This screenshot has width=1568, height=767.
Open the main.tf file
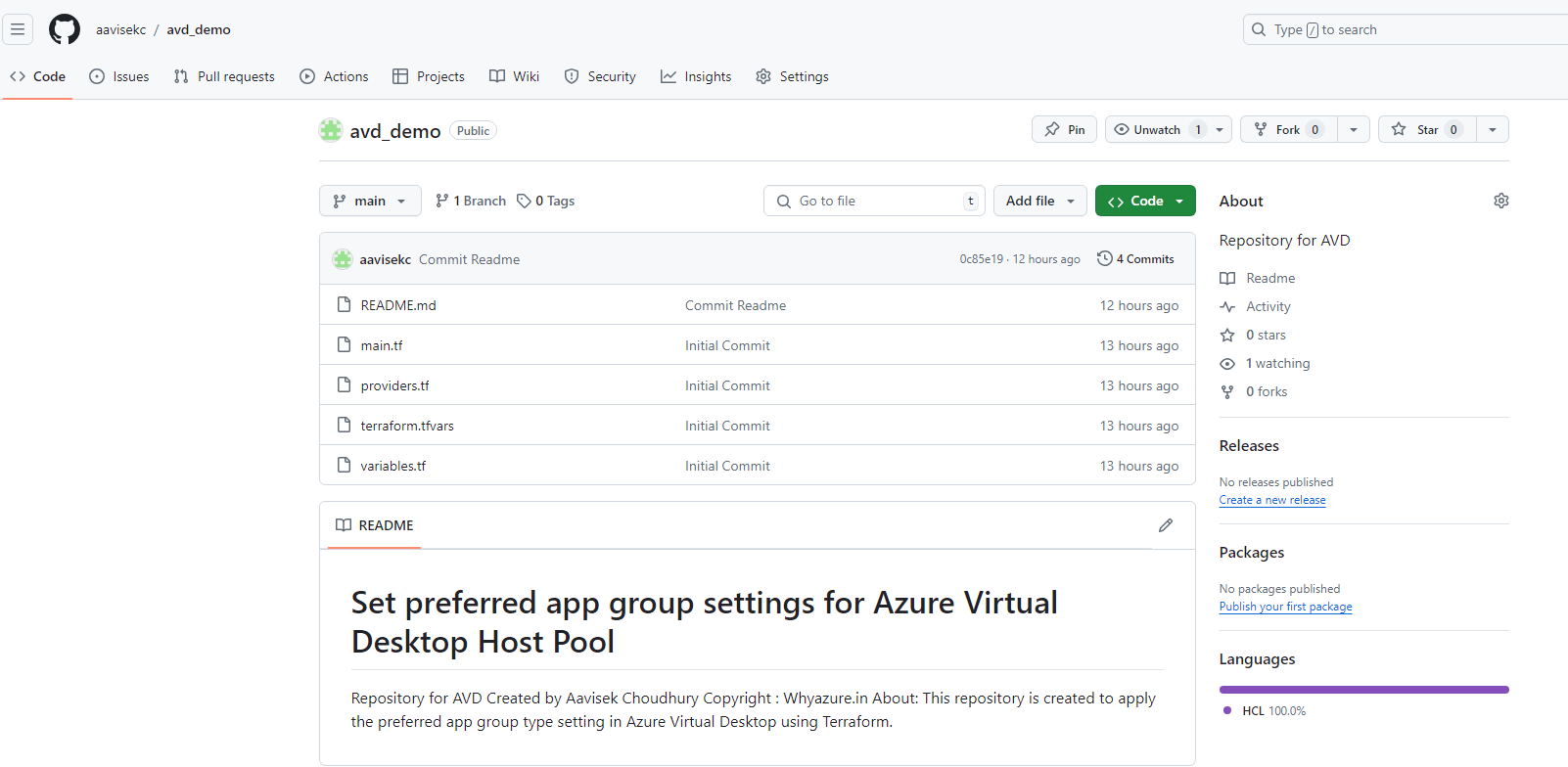[x=382, y=345]
